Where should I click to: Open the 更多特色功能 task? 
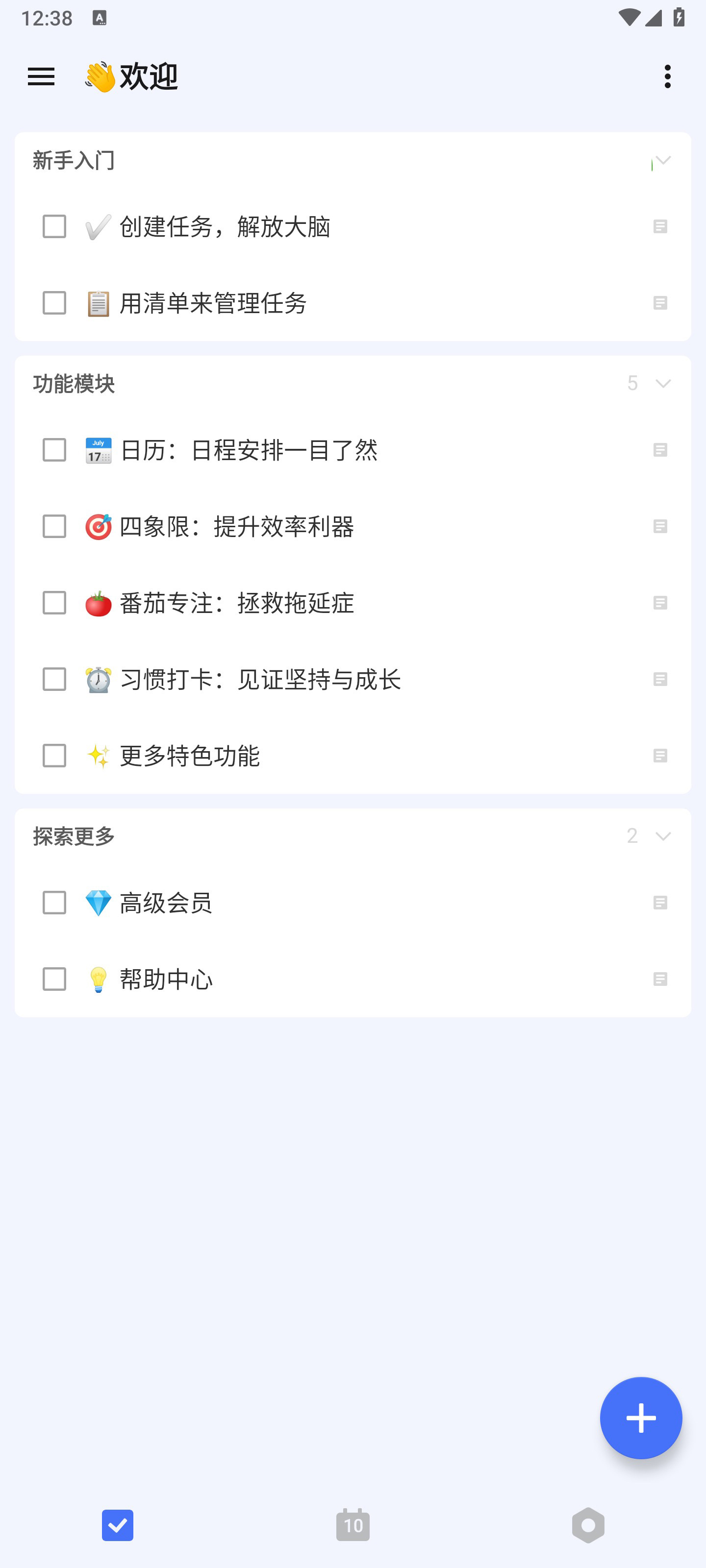coord(353,756)
